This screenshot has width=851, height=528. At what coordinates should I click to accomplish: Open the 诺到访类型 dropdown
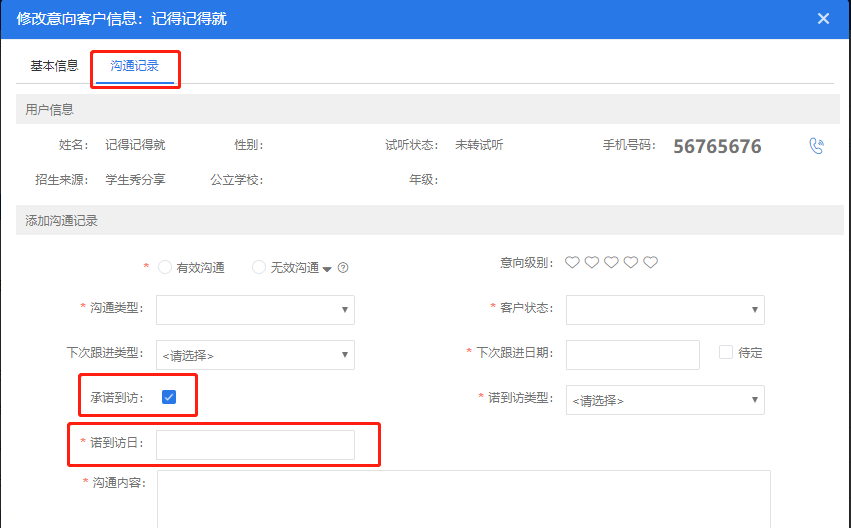(x=665, y=400)
